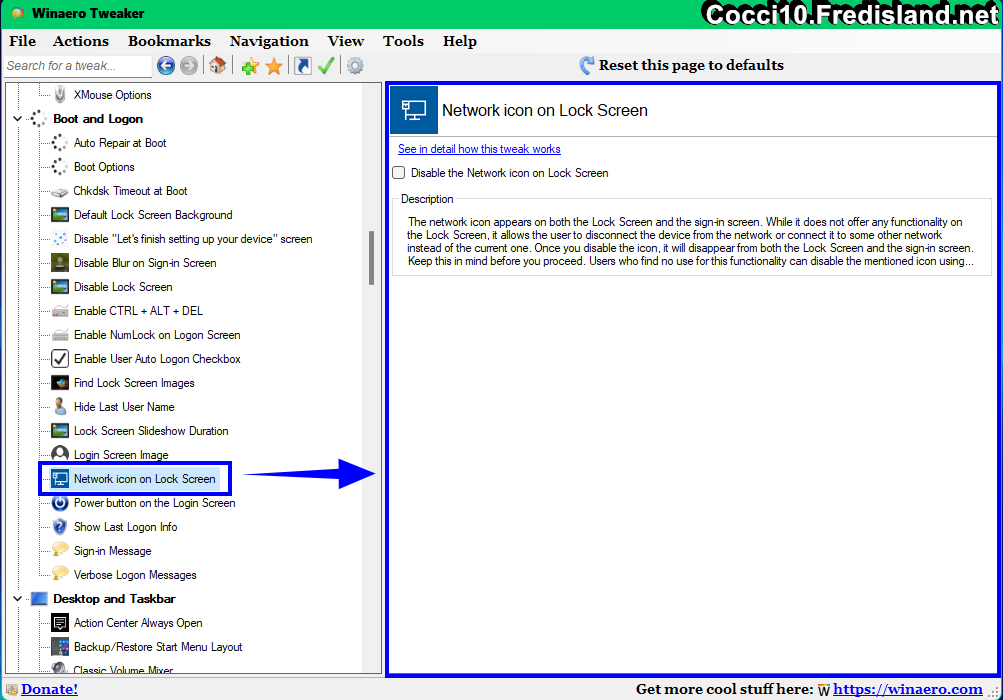
Task: Click the Action Center Always Open icon
Action: point(59,623)
